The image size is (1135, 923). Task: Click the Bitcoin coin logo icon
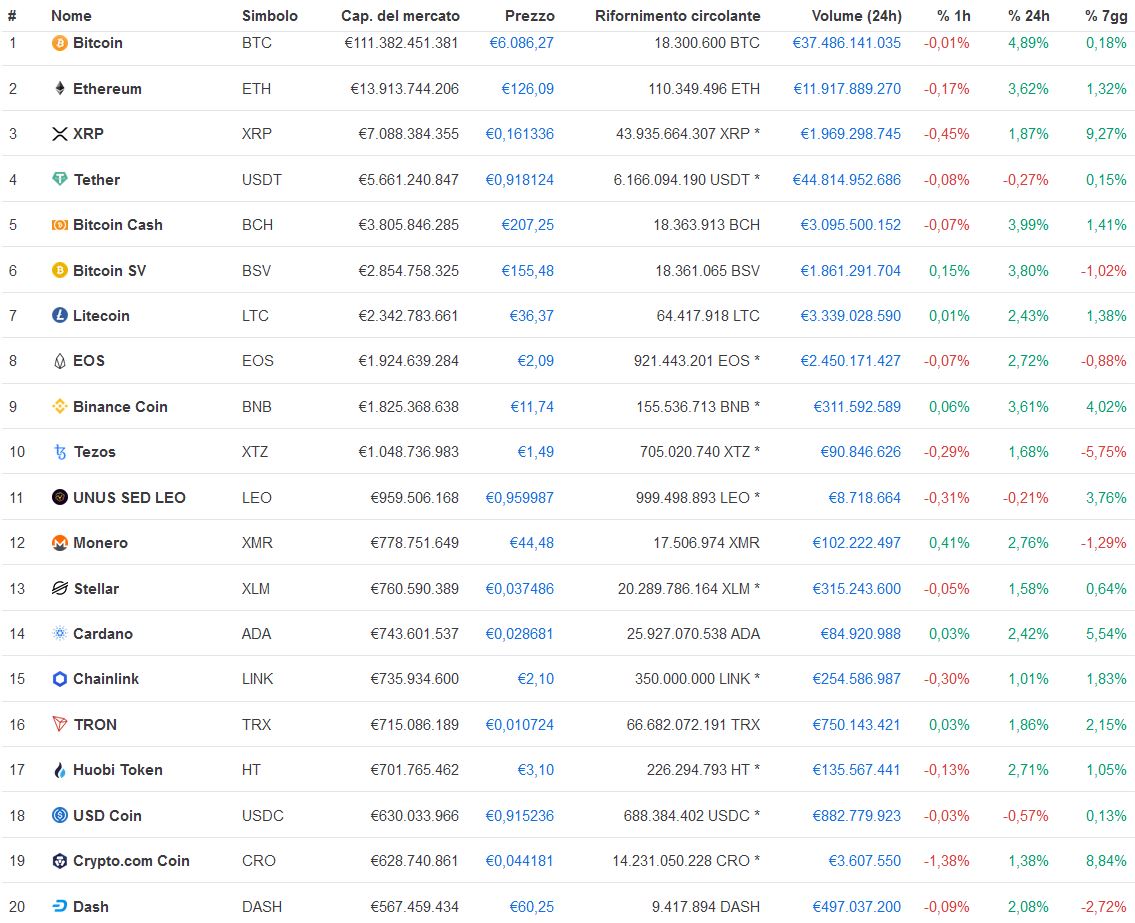[x=59, y=43]
